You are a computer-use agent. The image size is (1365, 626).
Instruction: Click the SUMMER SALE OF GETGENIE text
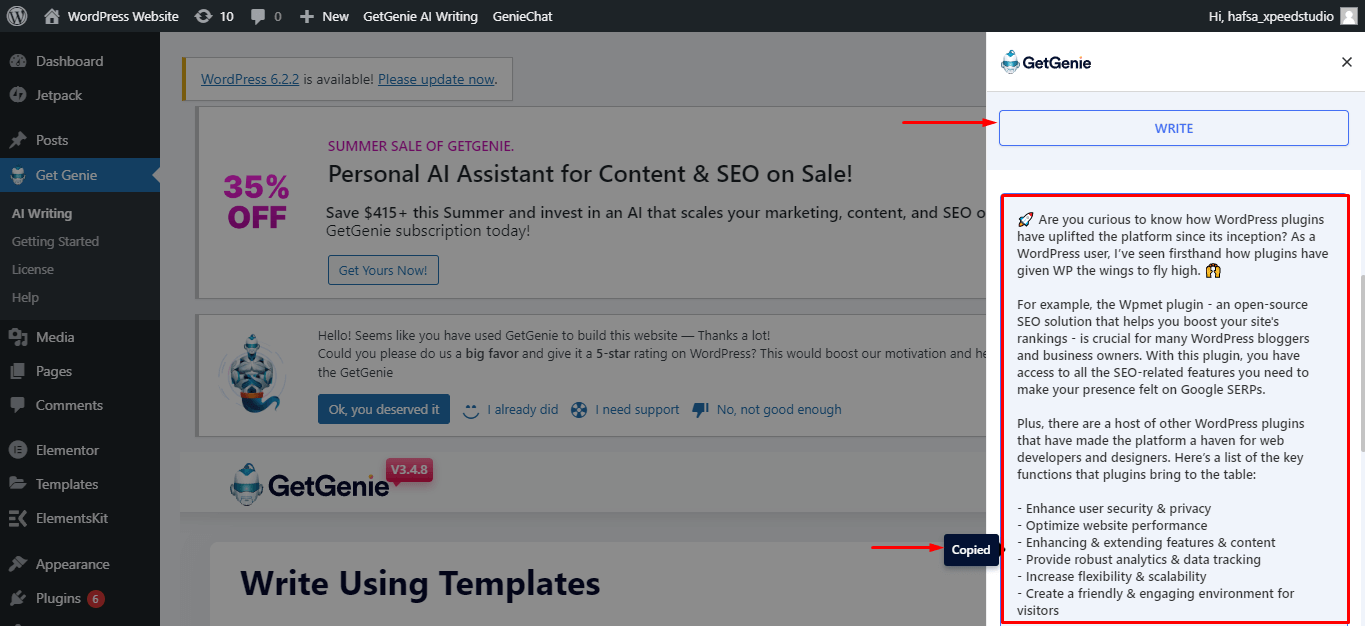tap(421, 146)
